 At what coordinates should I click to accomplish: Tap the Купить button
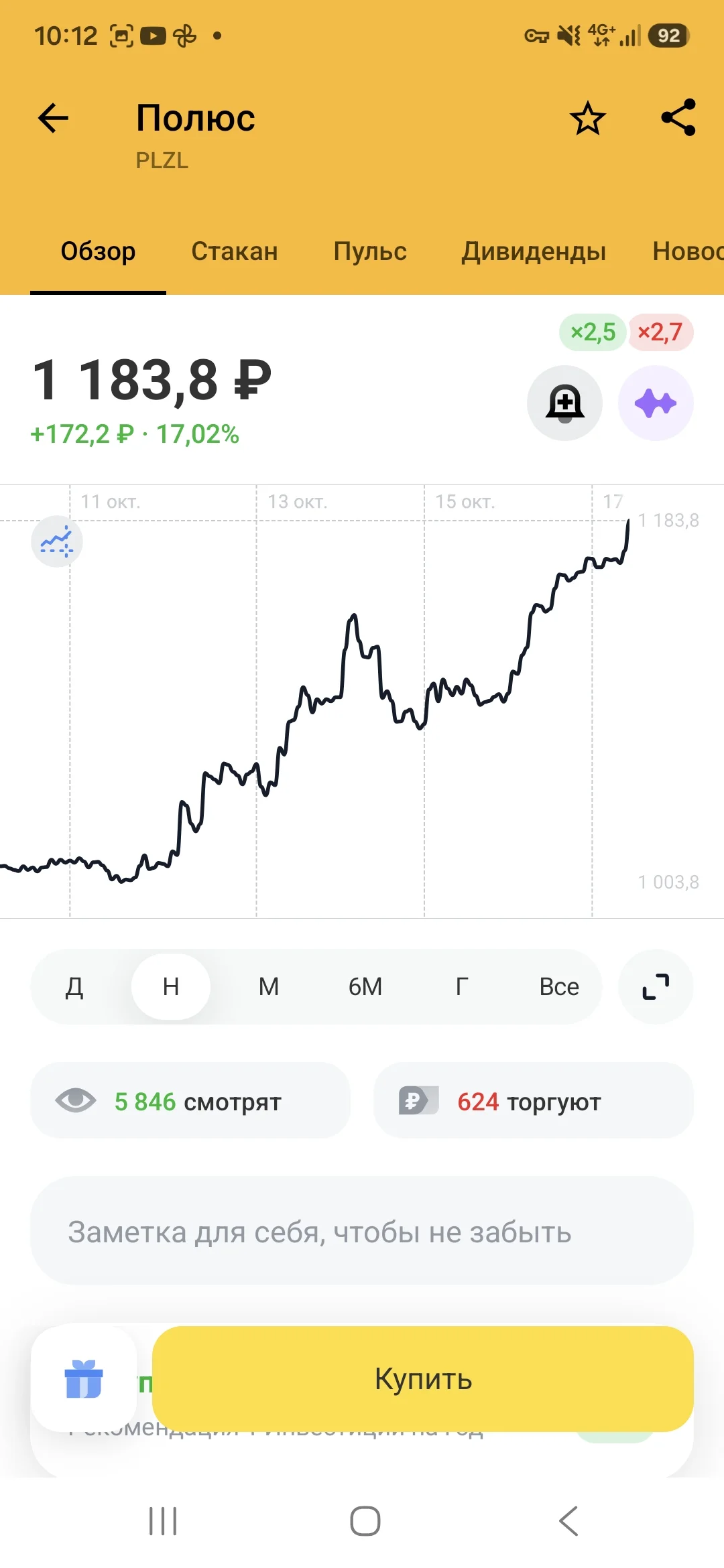pos(423,1378)
